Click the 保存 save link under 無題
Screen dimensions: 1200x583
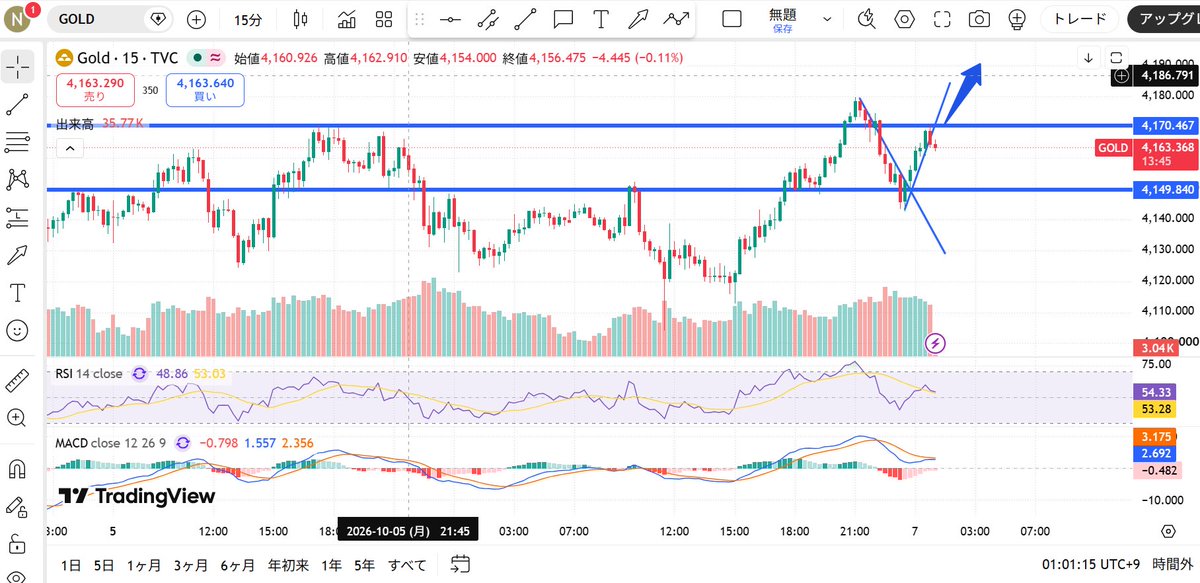[783, 29]
